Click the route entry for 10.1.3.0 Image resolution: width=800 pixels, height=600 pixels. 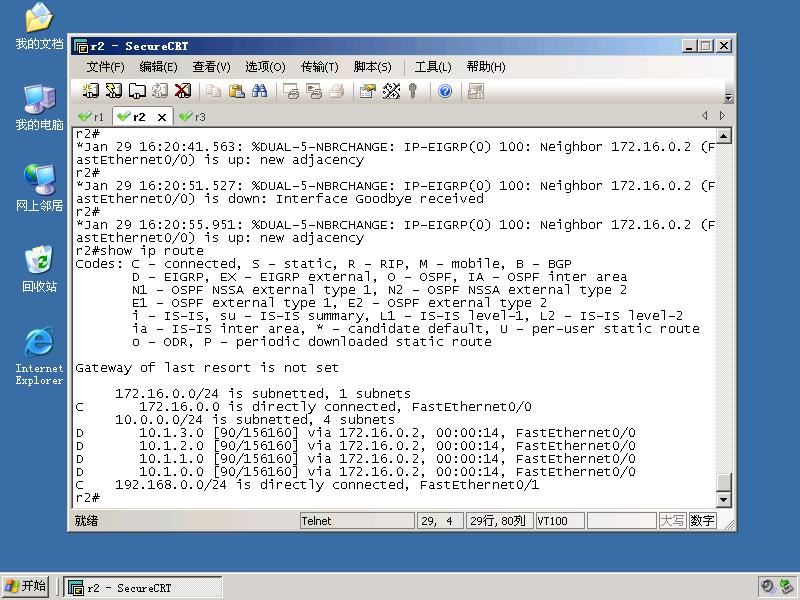tap(356, 433)
